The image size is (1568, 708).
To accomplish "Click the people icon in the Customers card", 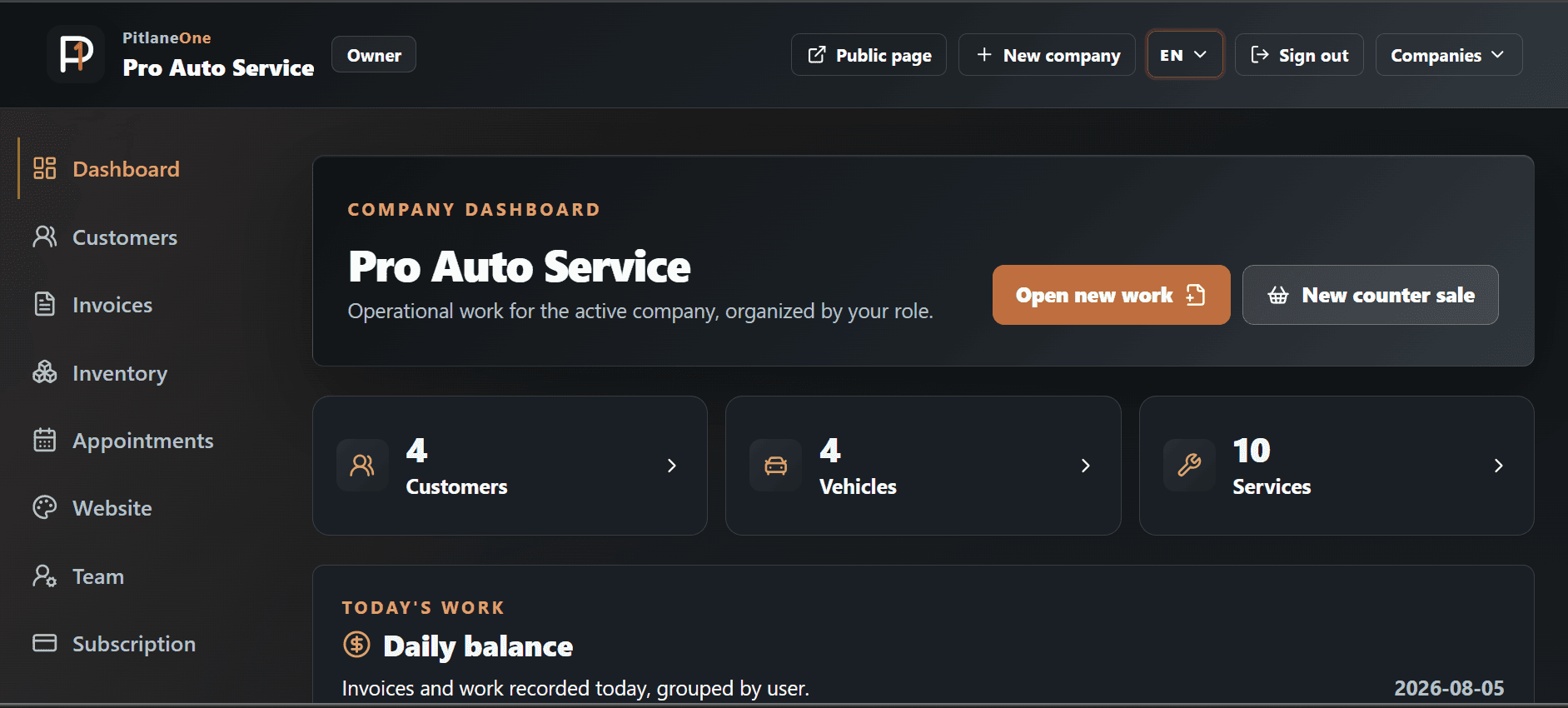I will [362, 465].
